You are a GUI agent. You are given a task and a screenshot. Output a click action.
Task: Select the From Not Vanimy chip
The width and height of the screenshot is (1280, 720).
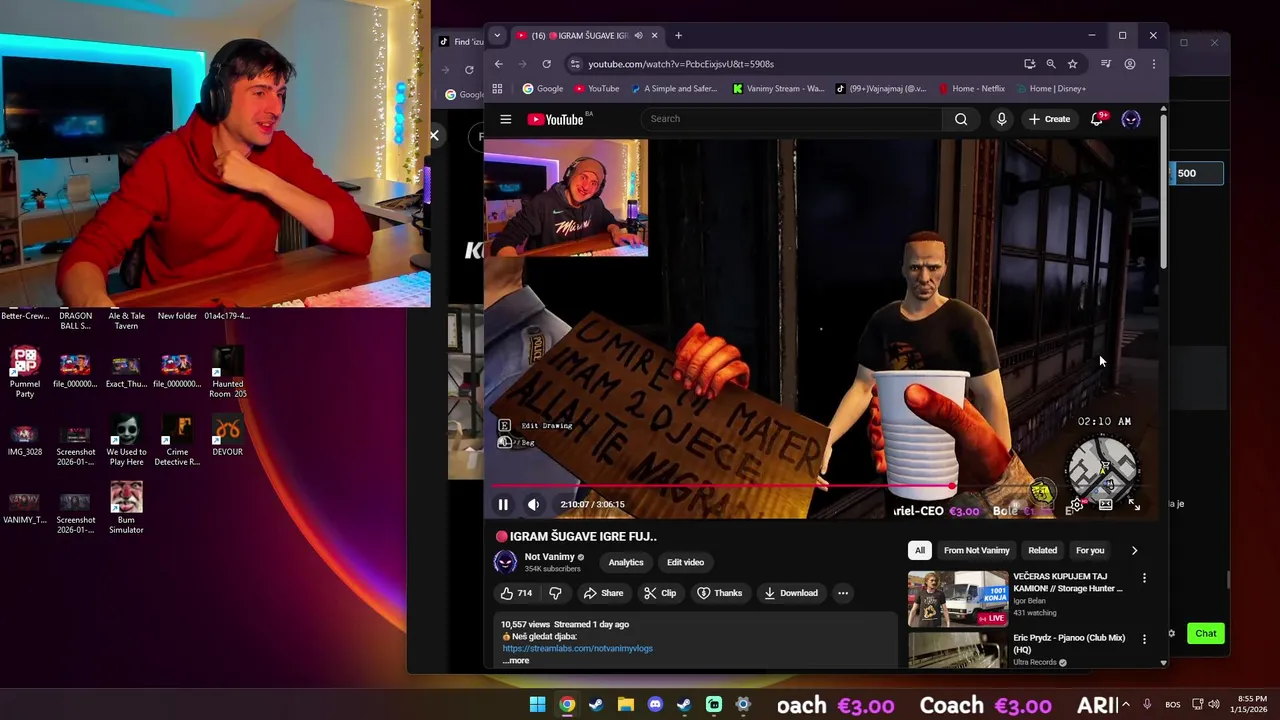coord(976,550)
